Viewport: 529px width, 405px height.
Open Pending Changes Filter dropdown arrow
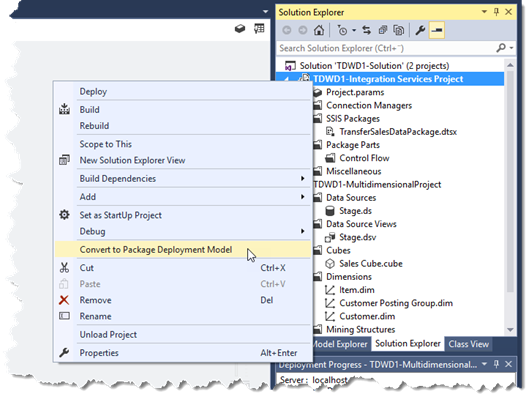point(354,30)
